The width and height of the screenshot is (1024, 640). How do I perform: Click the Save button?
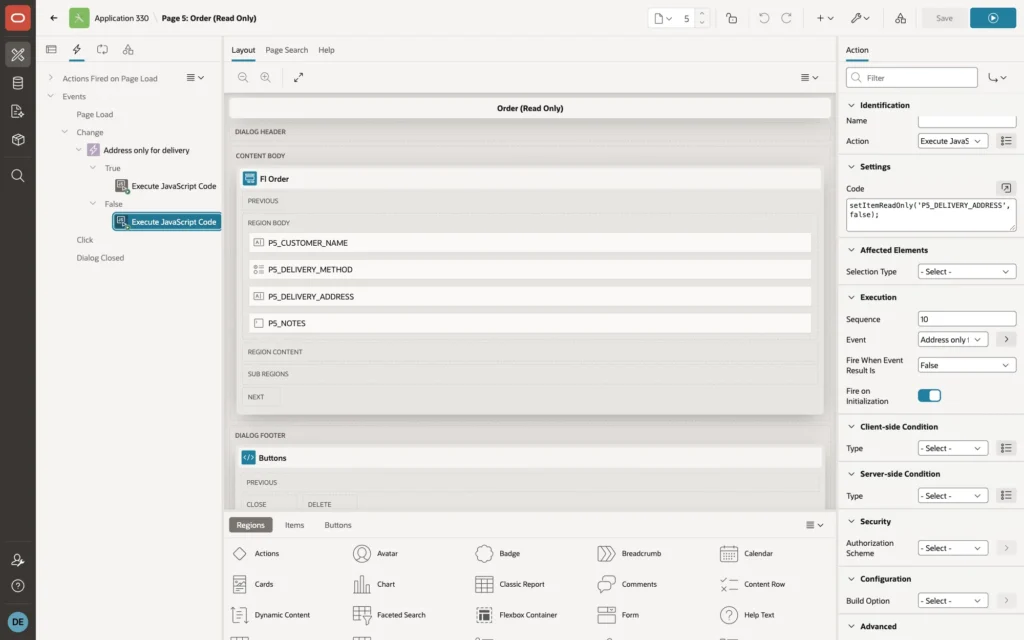pos(944,18)
